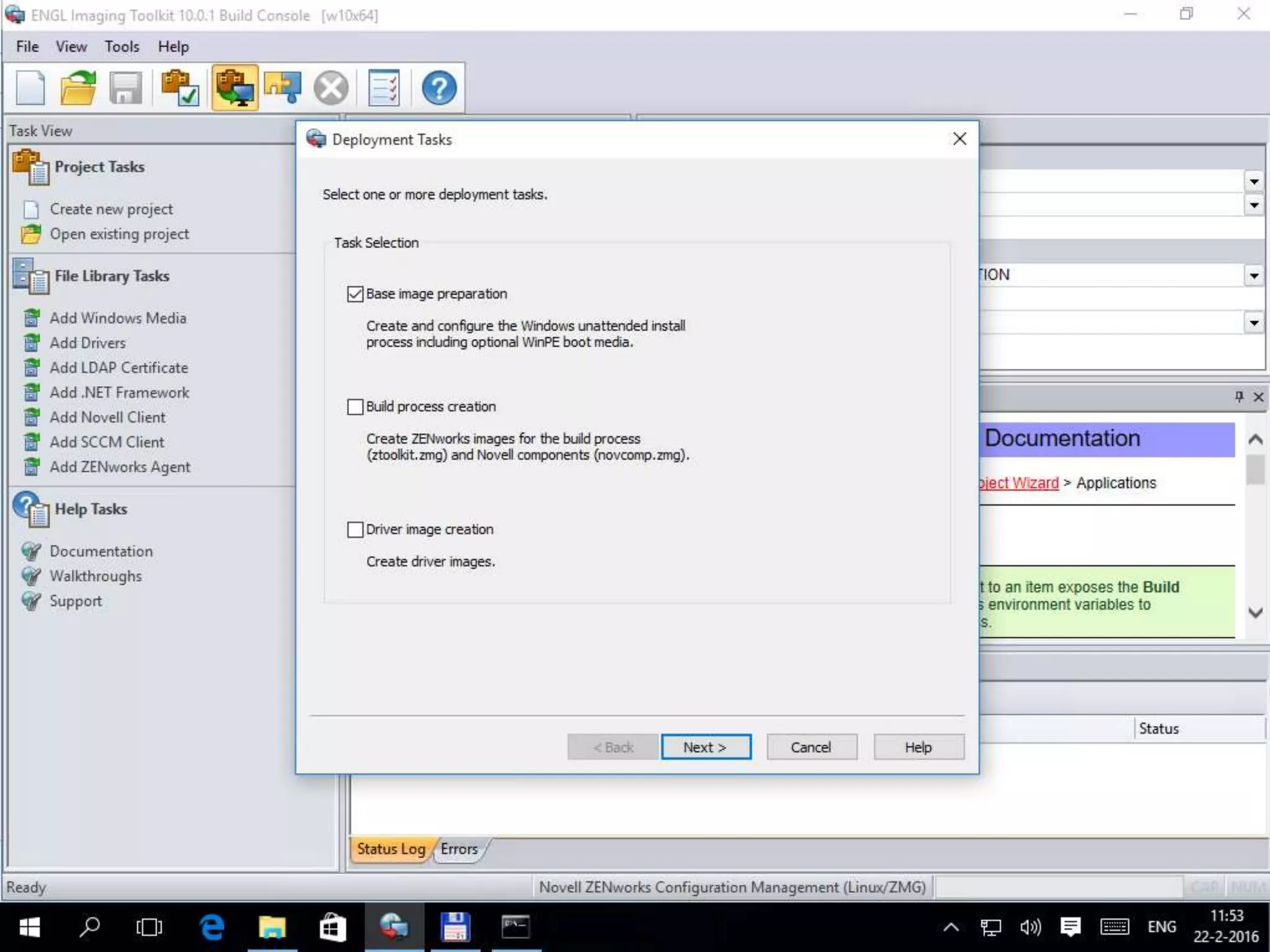
Task: Click the Help button in dialog
Action: tap(919, 747)
